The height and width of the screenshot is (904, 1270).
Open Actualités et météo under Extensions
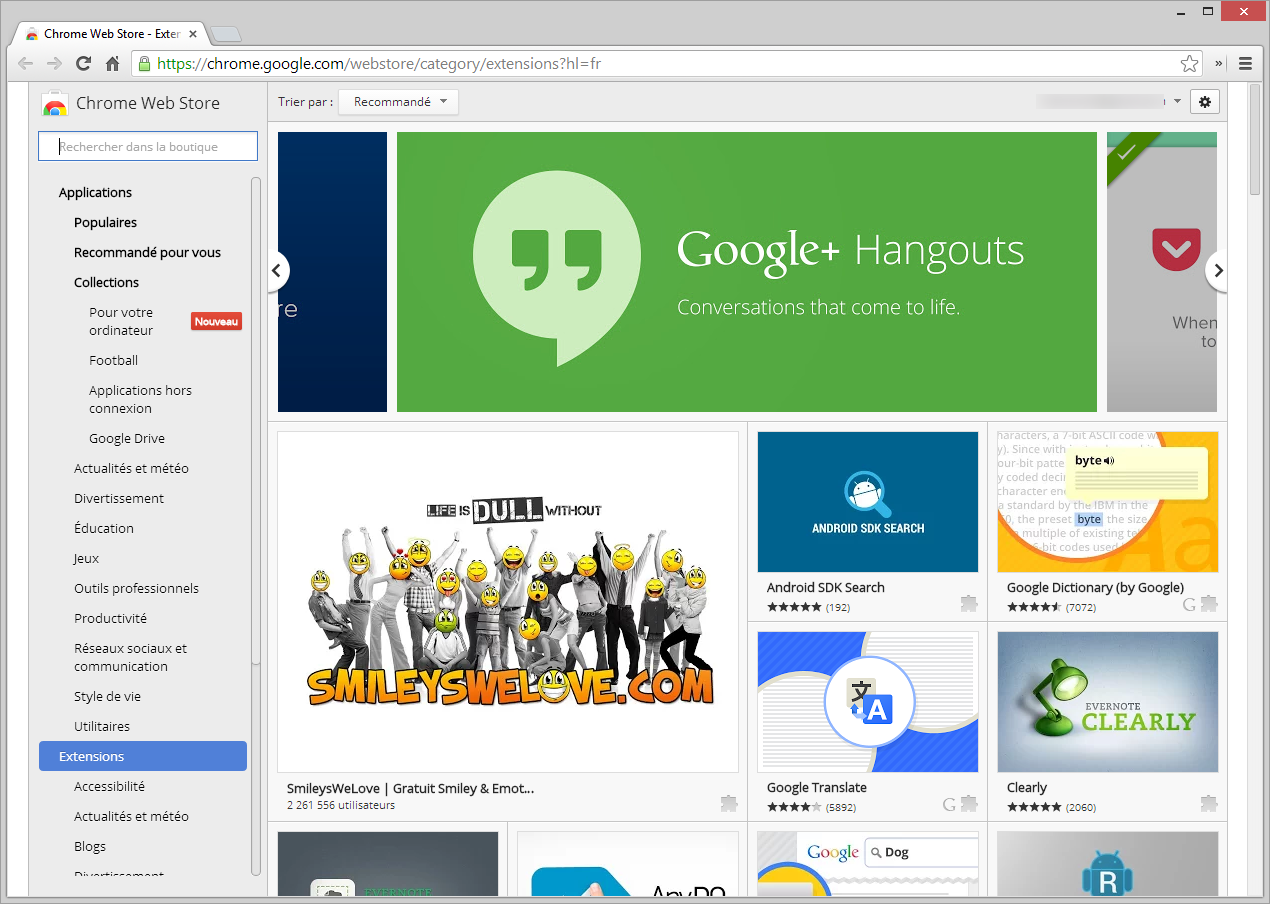click(x=131, y=817)
